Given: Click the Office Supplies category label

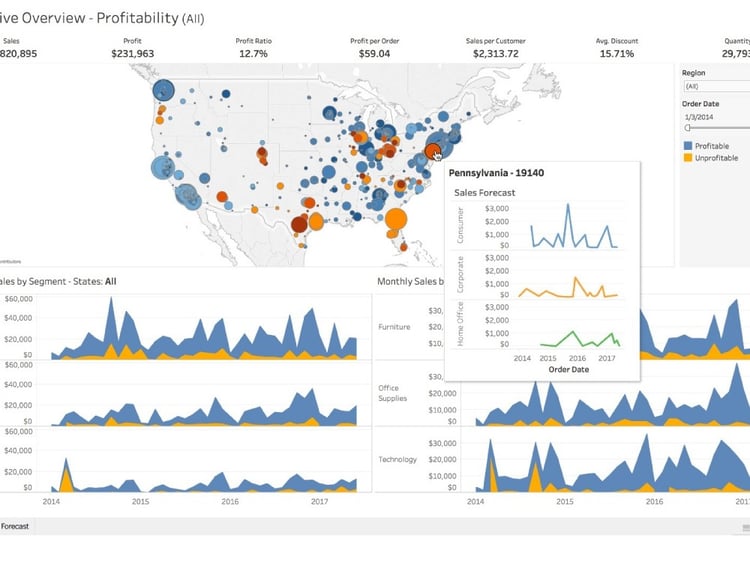Looking at the screenshot, I should [x=392, y=393].
